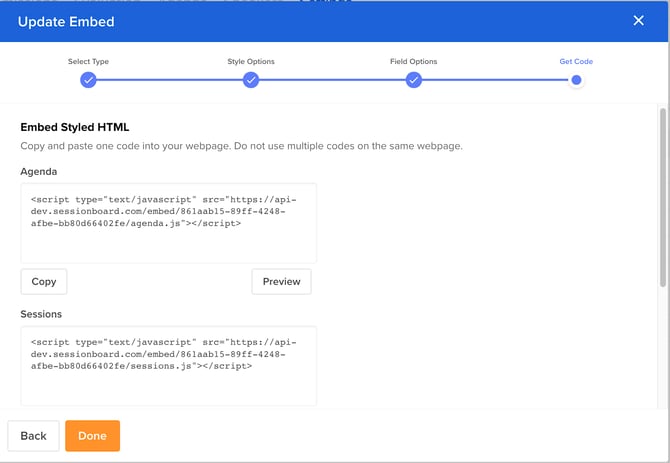Select the 'Select Type' step label
The height and width of the screenshot is (463, 670).
[x=88, y=62]
